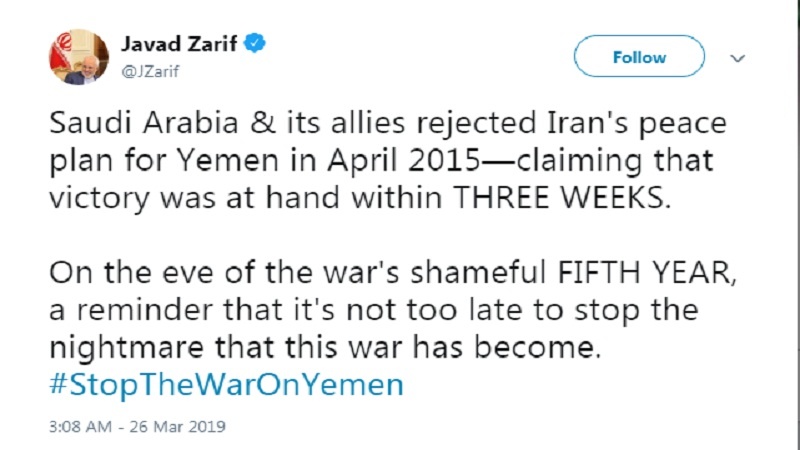Open Javad Zarif's profile avatar
The width and height of the screenshot is (800, 450).
tap(77, 56)
